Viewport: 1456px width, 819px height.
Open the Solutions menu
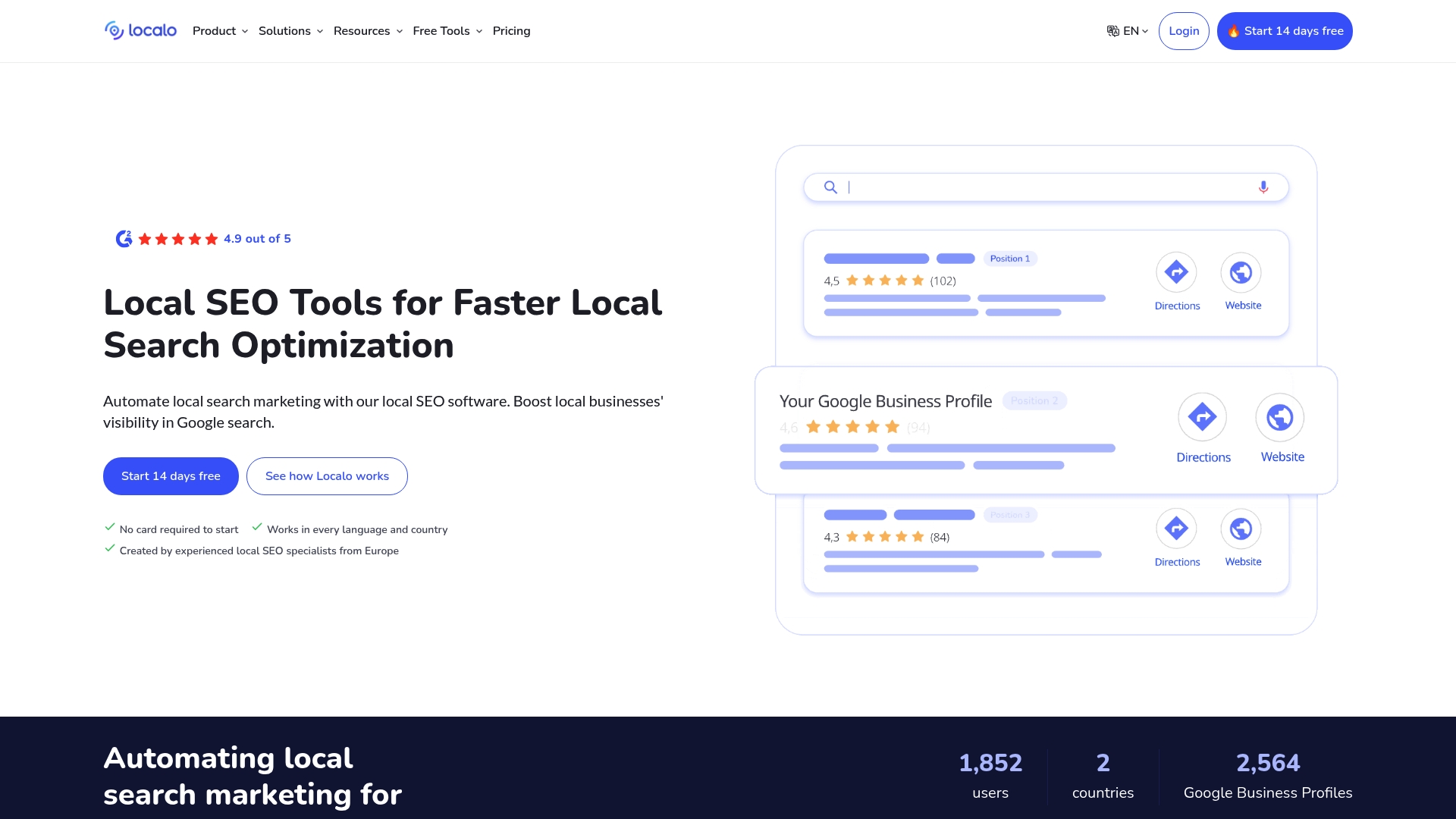(x=289, y=31)
